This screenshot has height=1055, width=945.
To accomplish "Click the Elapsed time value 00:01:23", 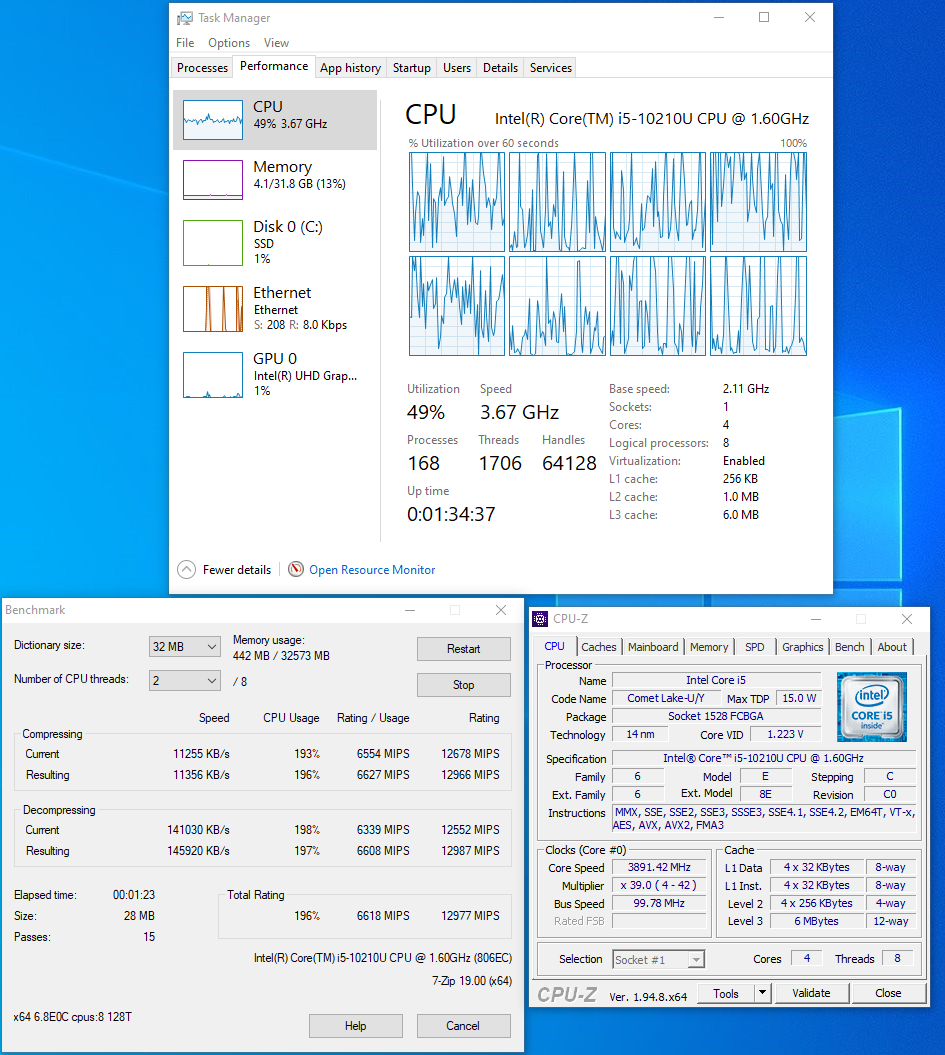I will pyautogui.click(x=134, y=896).
